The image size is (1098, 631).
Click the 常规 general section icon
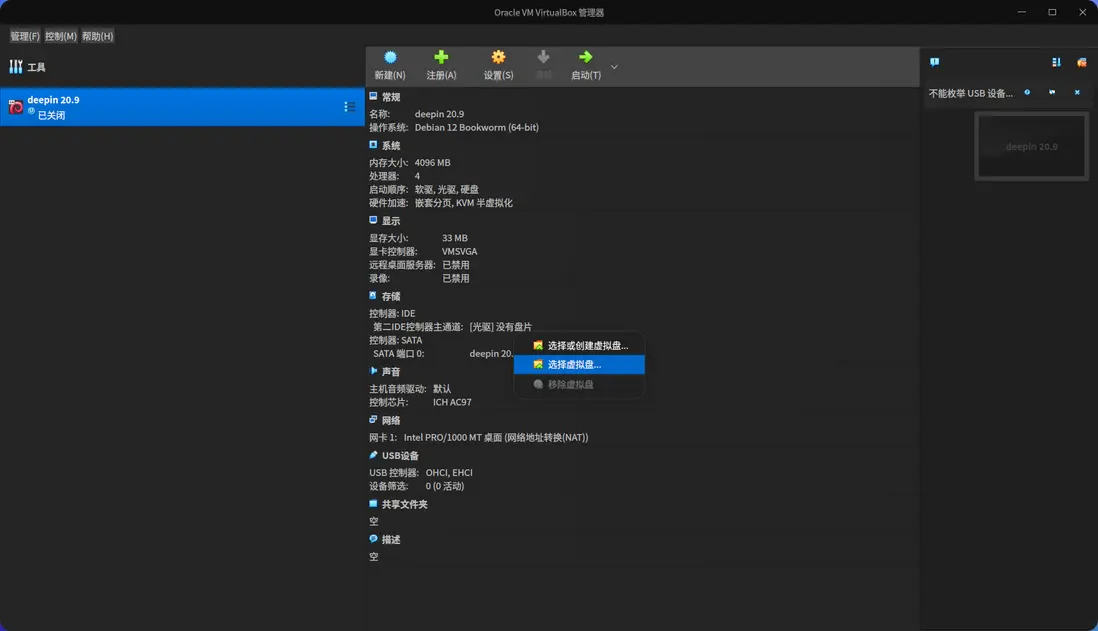373,97
